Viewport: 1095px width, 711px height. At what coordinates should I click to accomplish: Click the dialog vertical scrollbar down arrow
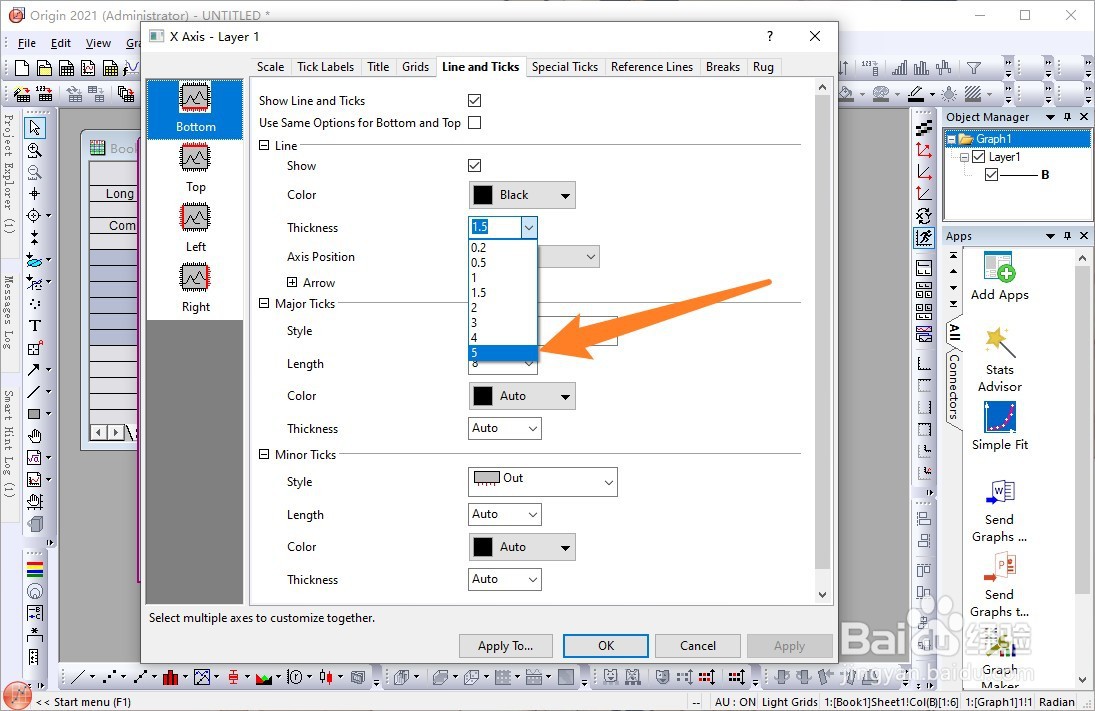coord(822,595)
